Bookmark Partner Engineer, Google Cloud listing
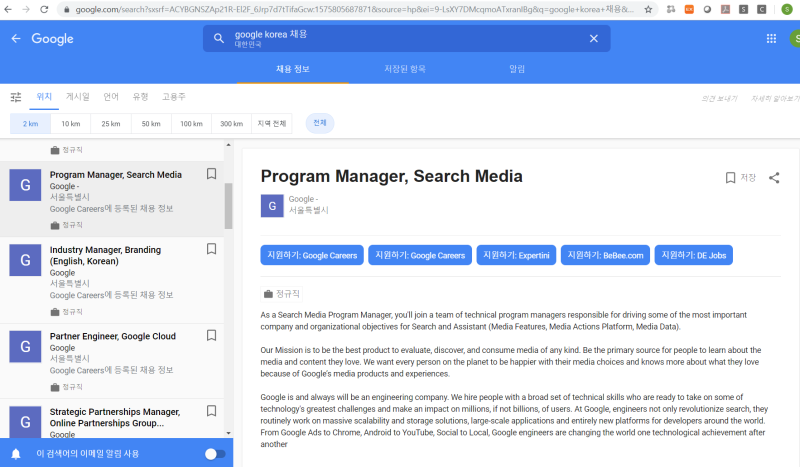 coord(211,335)
